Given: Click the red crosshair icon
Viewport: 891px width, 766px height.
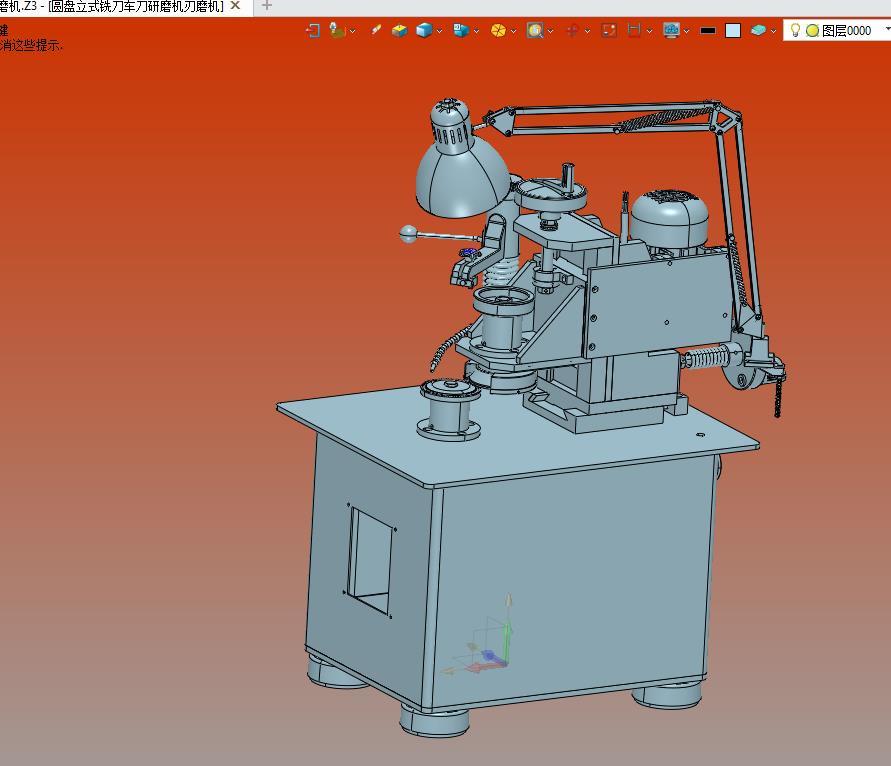Looking at the screenshot, I should pyautogui.click(x=572, y=31).
